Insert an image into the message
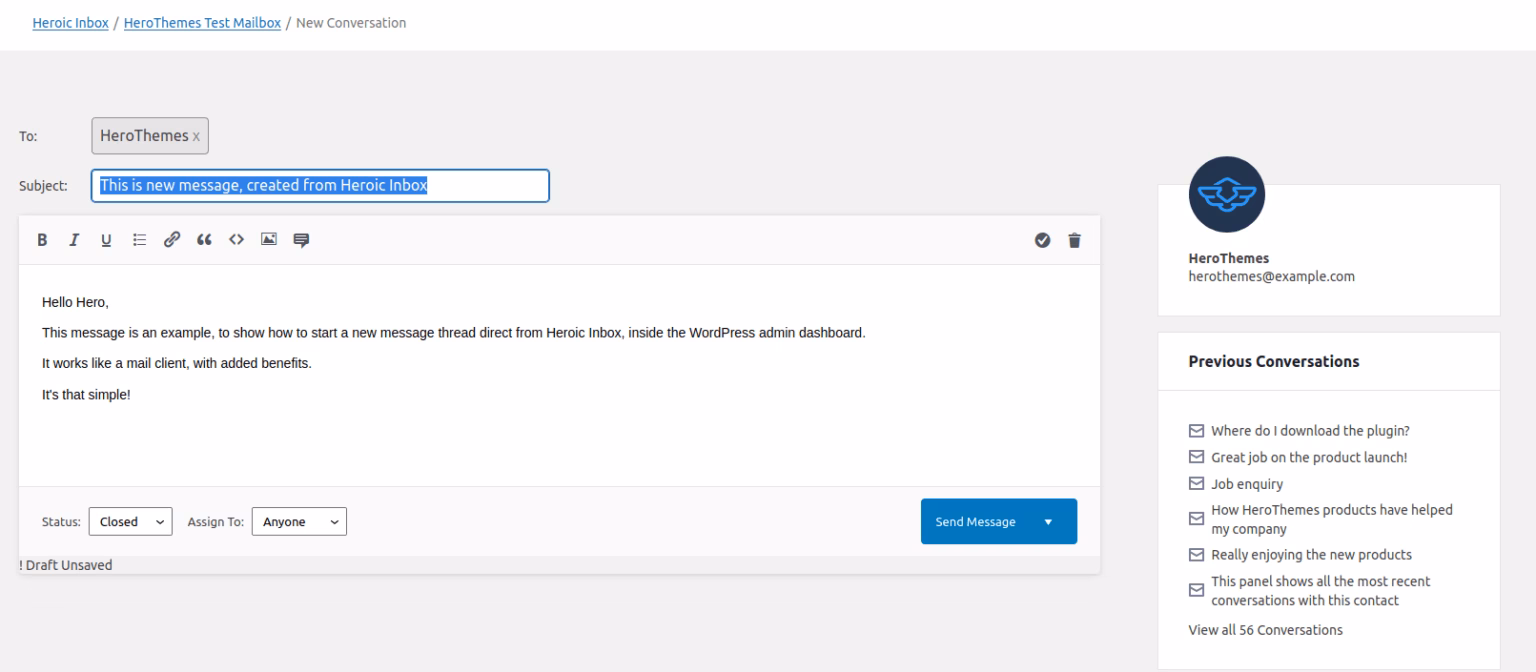The height and width of the screenshot is (672, 1536). [x=268, y=240]
